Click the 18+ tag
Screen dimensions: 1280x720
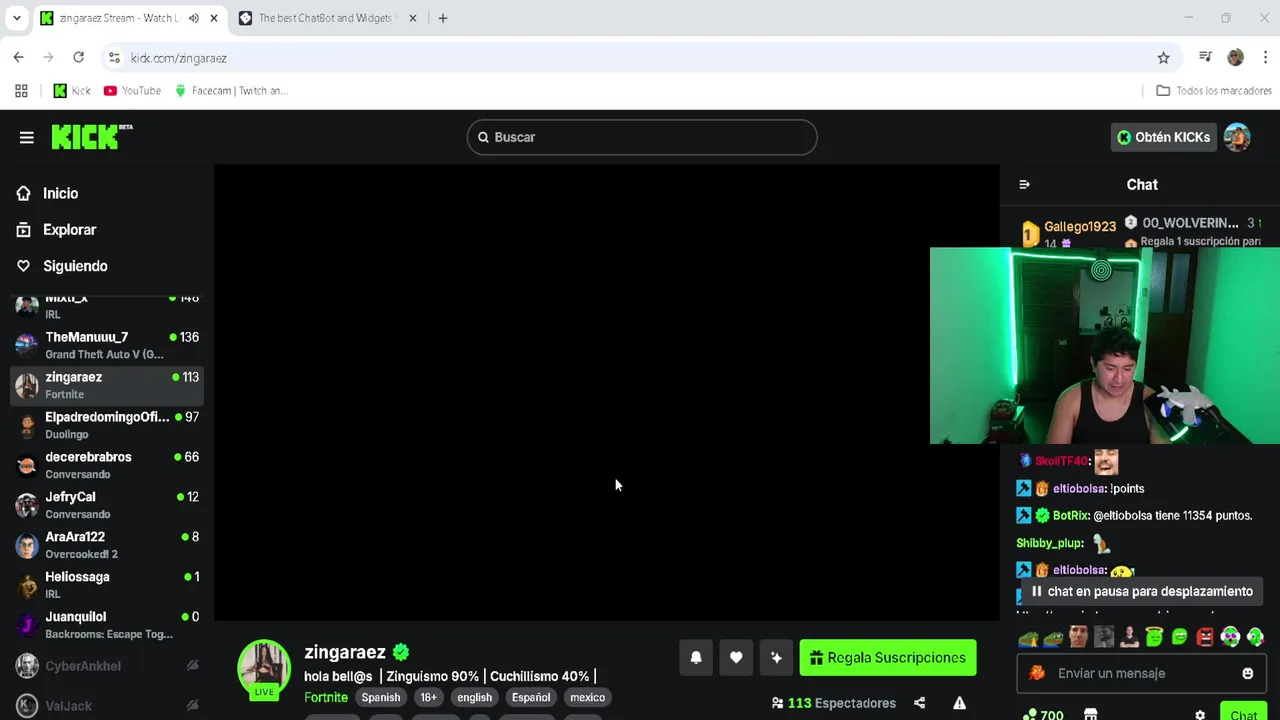[x=428, y=697]
